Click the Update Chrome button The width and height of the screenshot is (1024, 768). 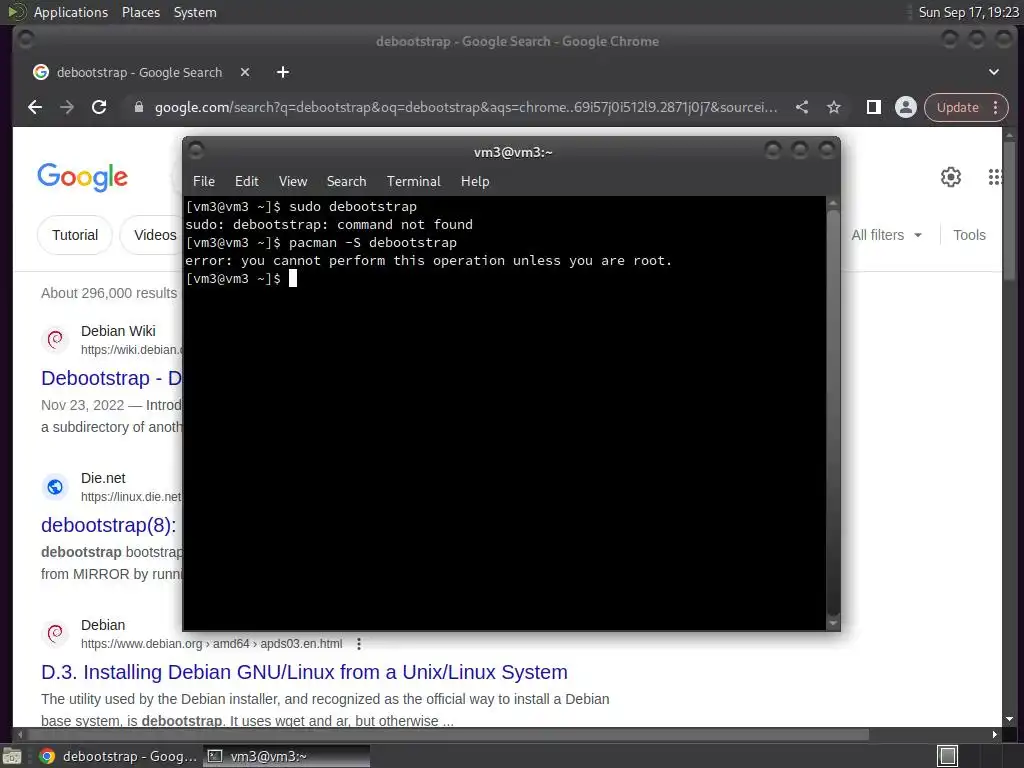(957, 107)
